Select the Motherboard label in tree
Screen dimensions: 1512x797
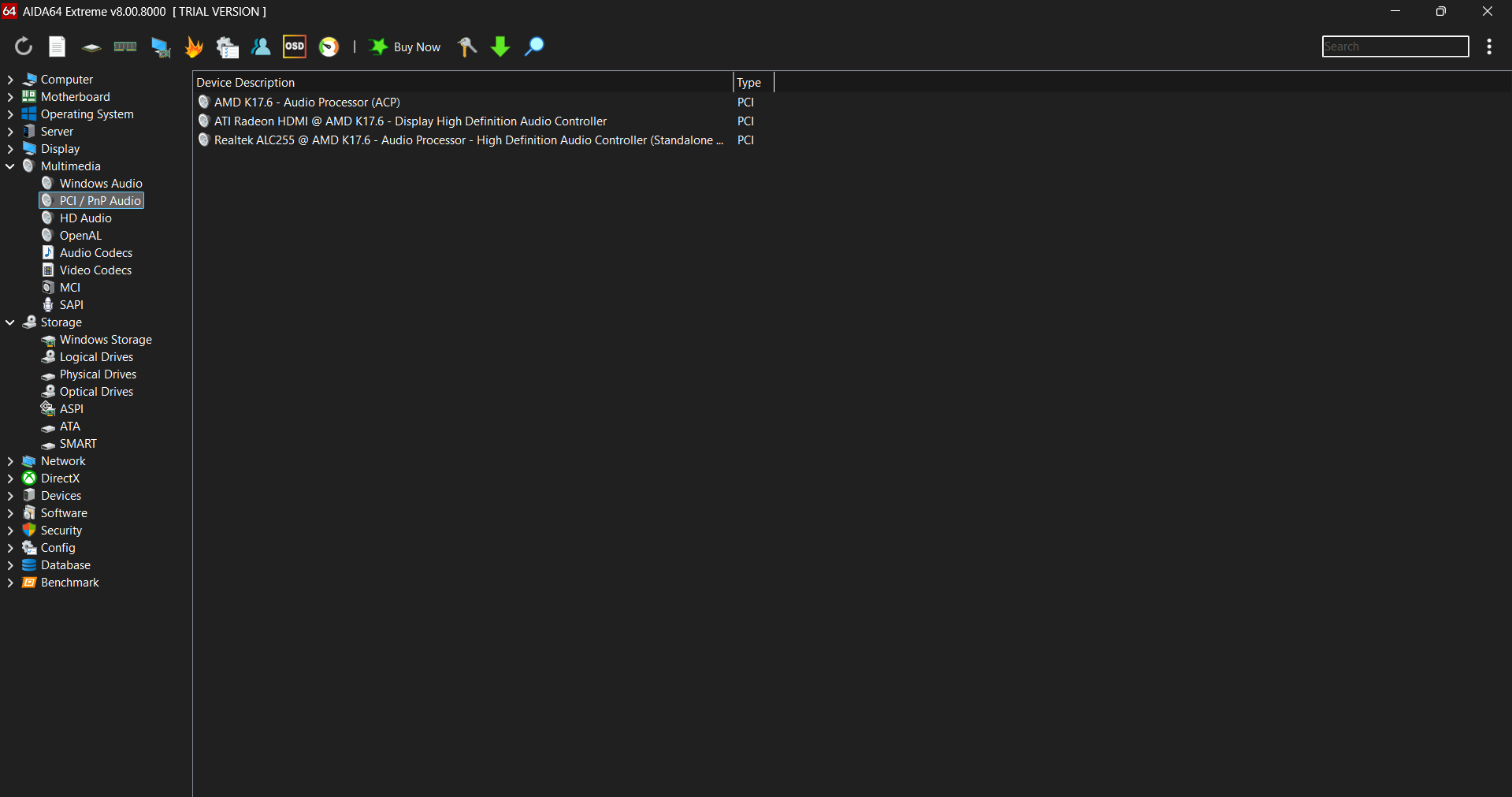76,97
